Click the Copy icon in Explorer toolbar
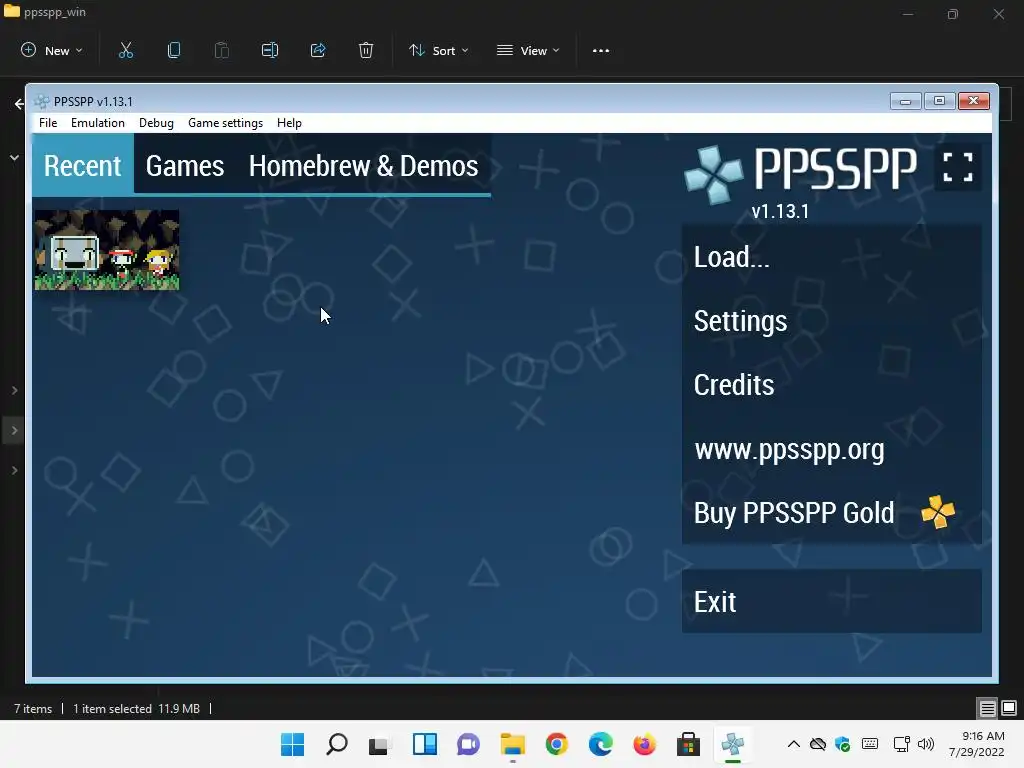The width and height of the screenshot is (1024, 768). pyautogui.click(x=174, y=50)
